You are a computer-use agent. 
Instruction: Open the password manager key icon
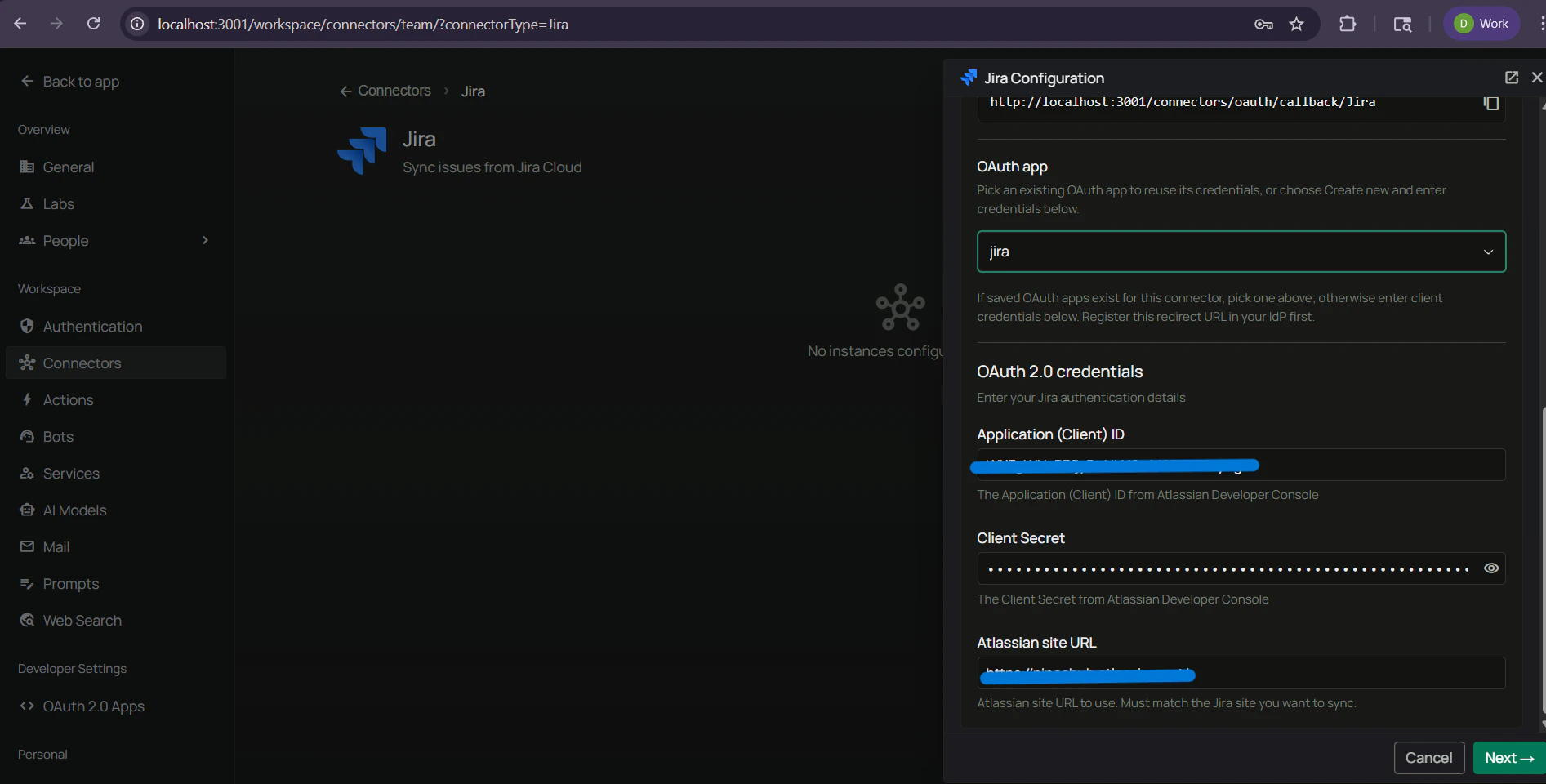tap(1263, 24)
